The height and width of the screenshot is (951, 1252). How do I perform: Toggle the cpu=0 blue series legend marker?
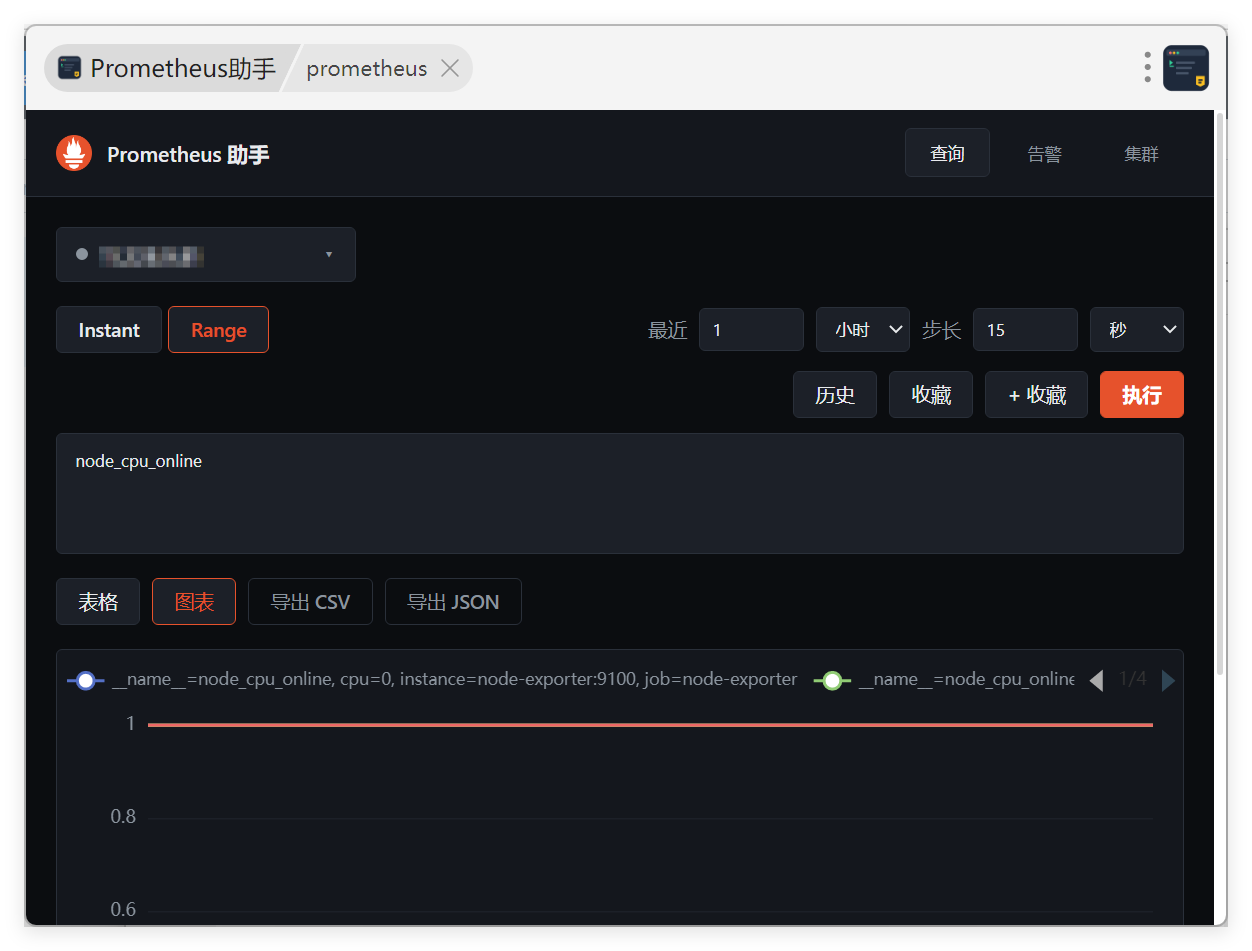pyautogui.click(x=86, y=680)
